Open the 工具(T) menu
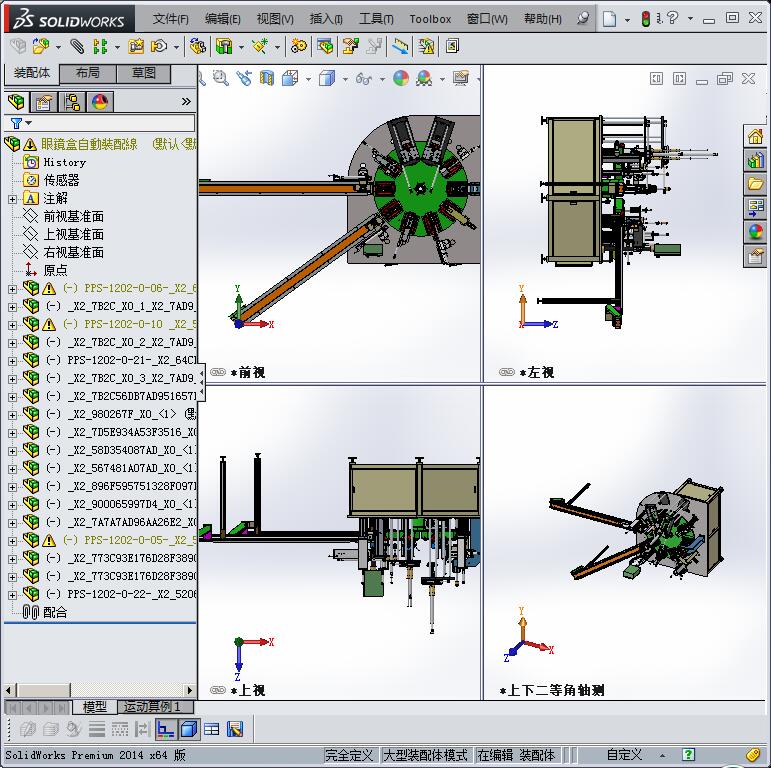This screenshot has height=768, width=771. click(376, 19)
